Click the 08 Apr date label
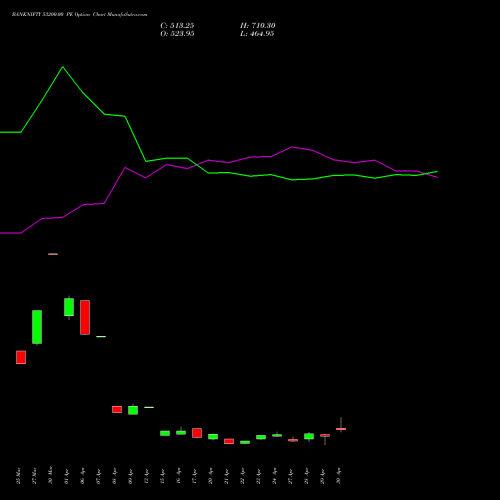The width and height of the screenshot is (500, 500). 114,476
